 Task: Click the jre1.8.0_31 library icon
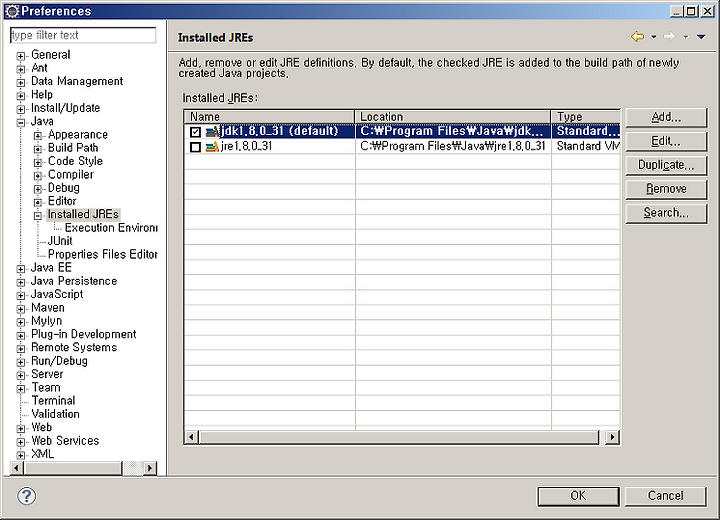212,147
